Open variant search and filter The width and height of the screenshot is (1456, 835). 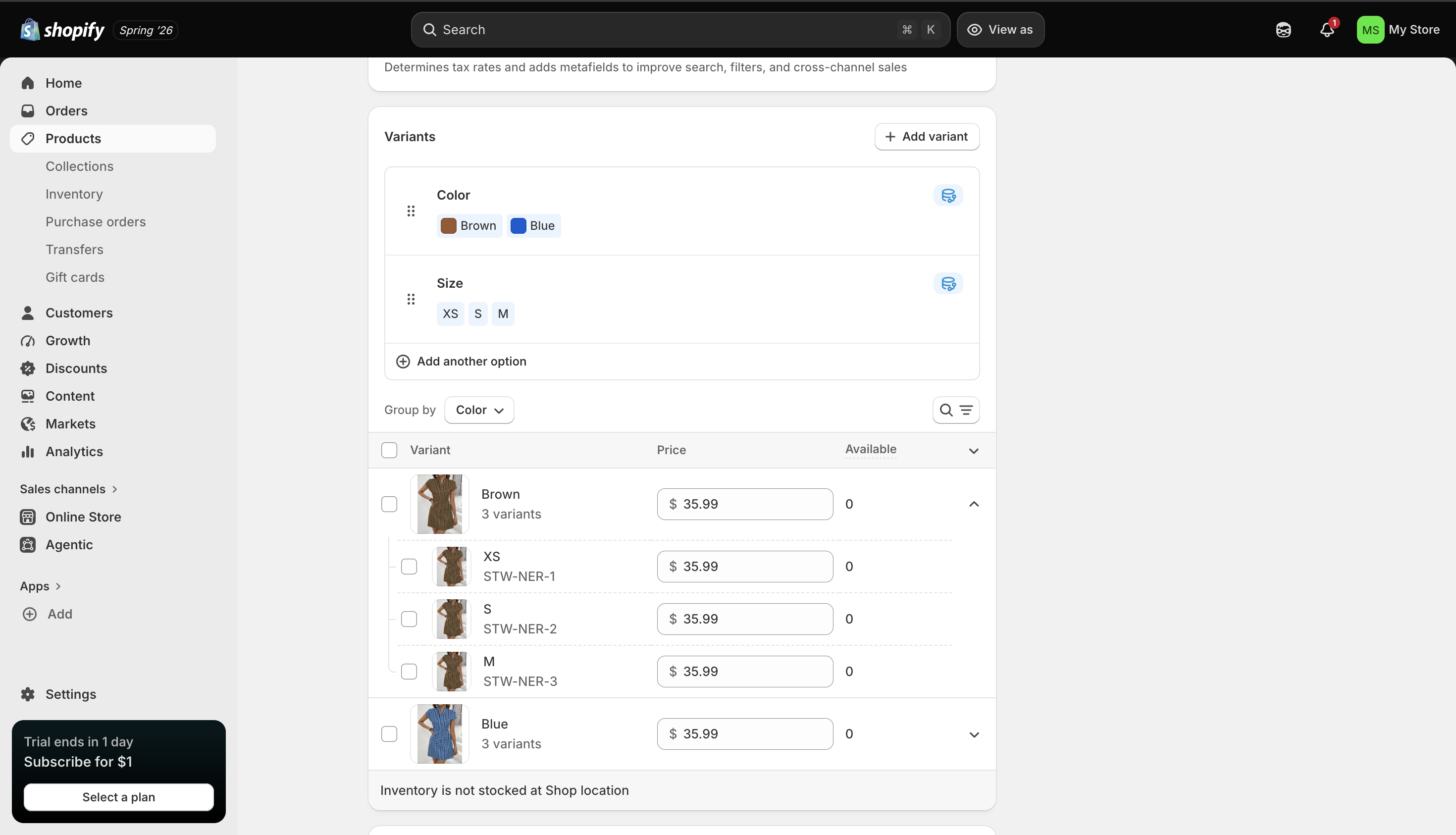956,411
